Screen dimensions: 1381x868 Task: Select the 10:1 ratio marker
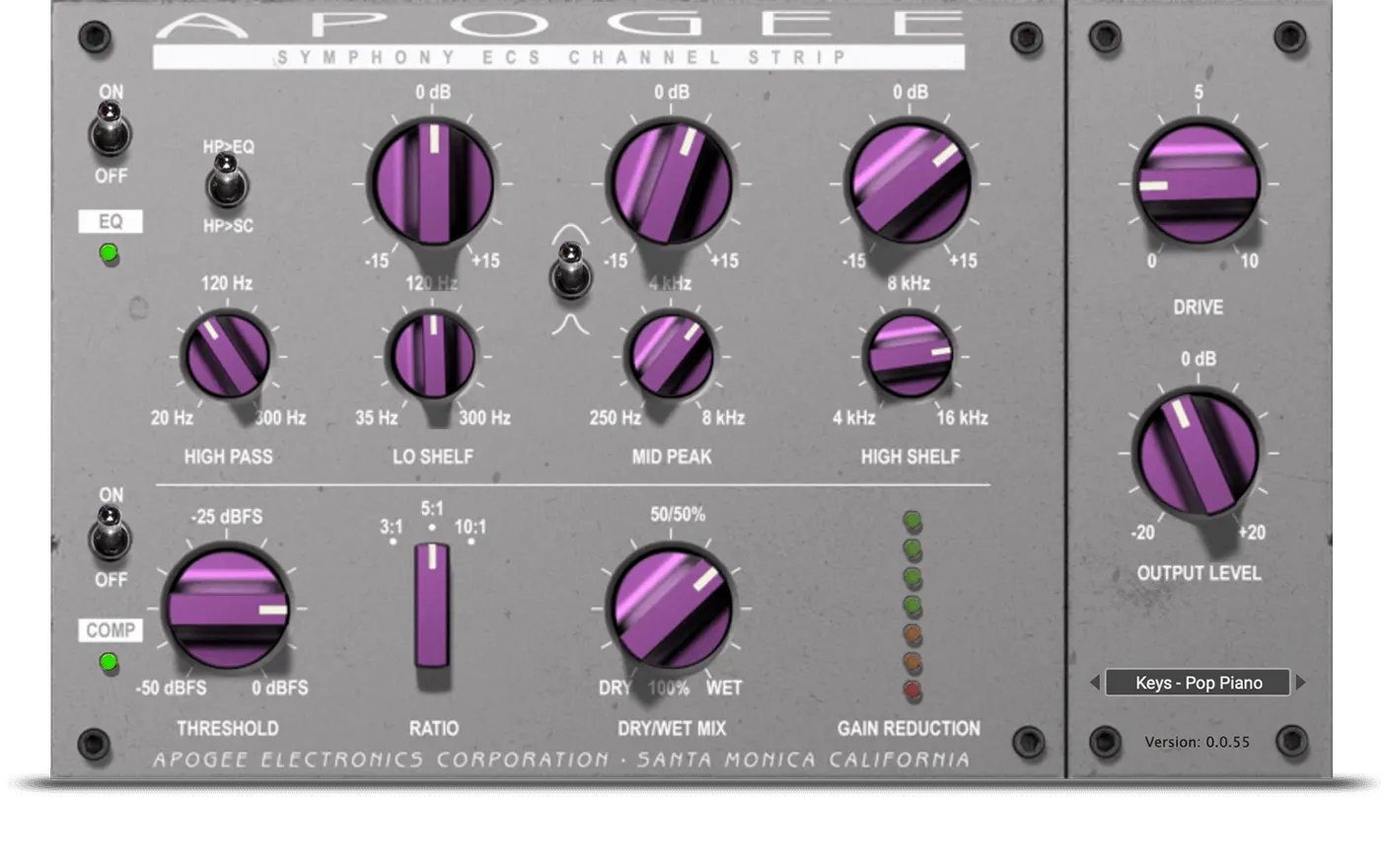(x=471, y=528)
